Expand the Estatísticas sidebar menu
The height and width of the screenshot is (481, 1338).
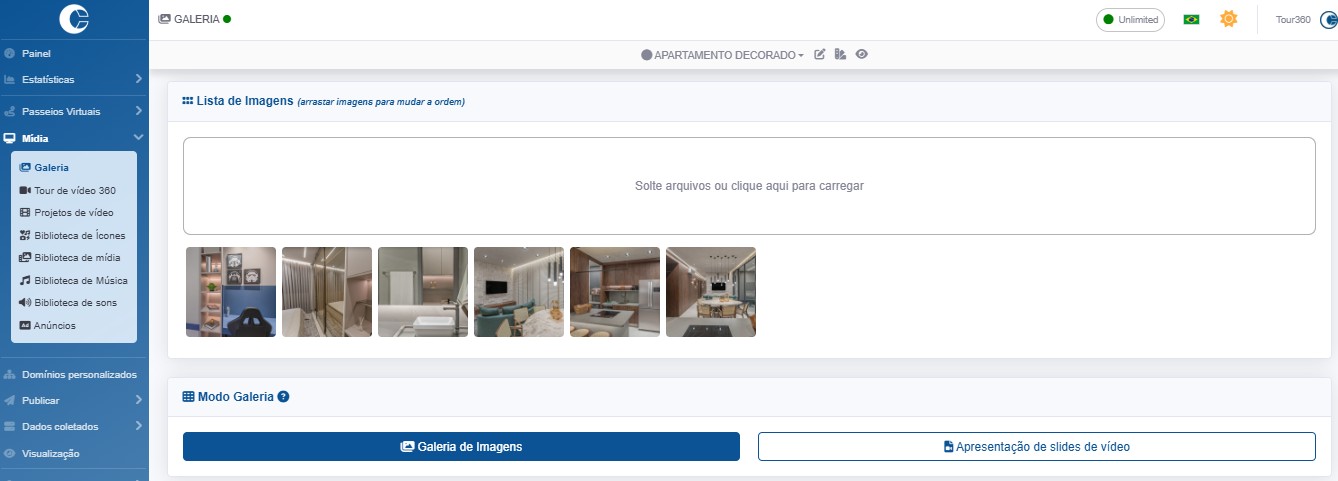coord(73,79)
